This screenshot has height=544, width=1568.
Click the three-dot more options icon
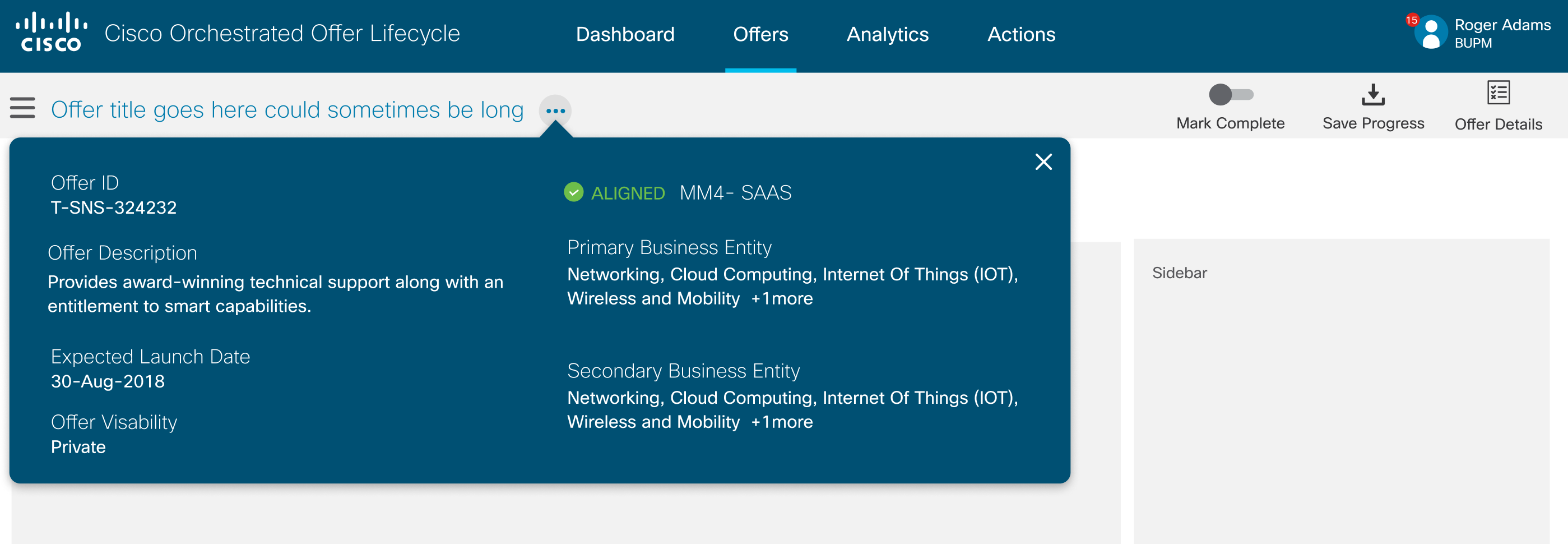pos(555,111)
